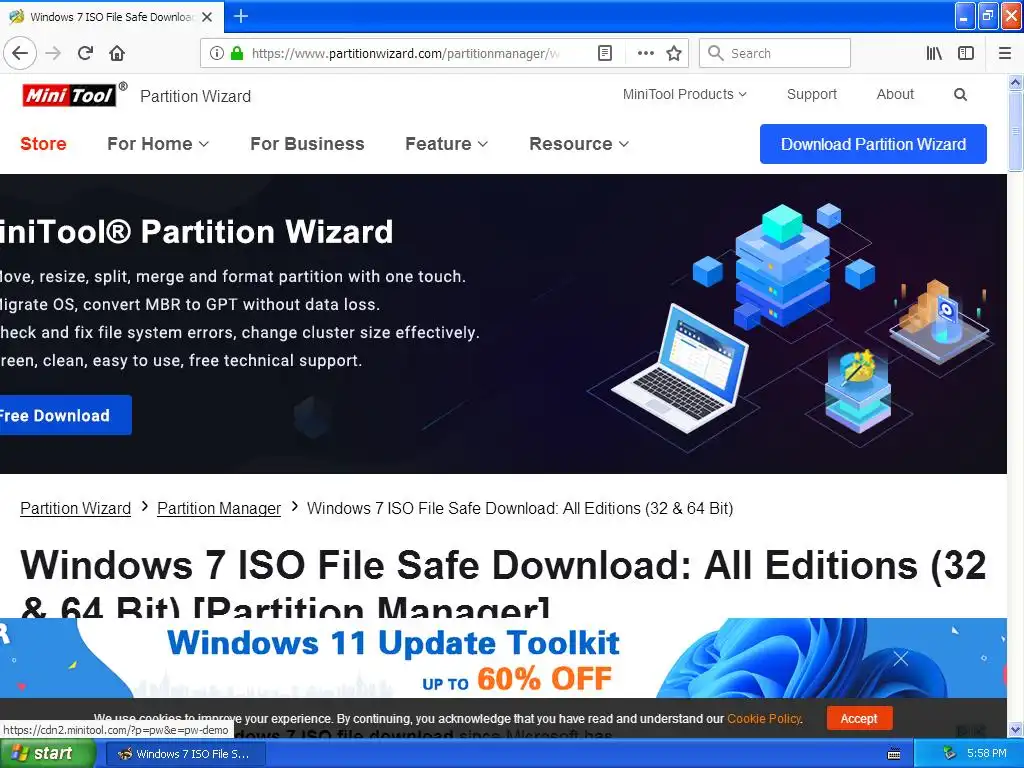Click the Windows 11 Update Toolkit banner
This screenshot has width=1024, height=768.
[503, 658]
